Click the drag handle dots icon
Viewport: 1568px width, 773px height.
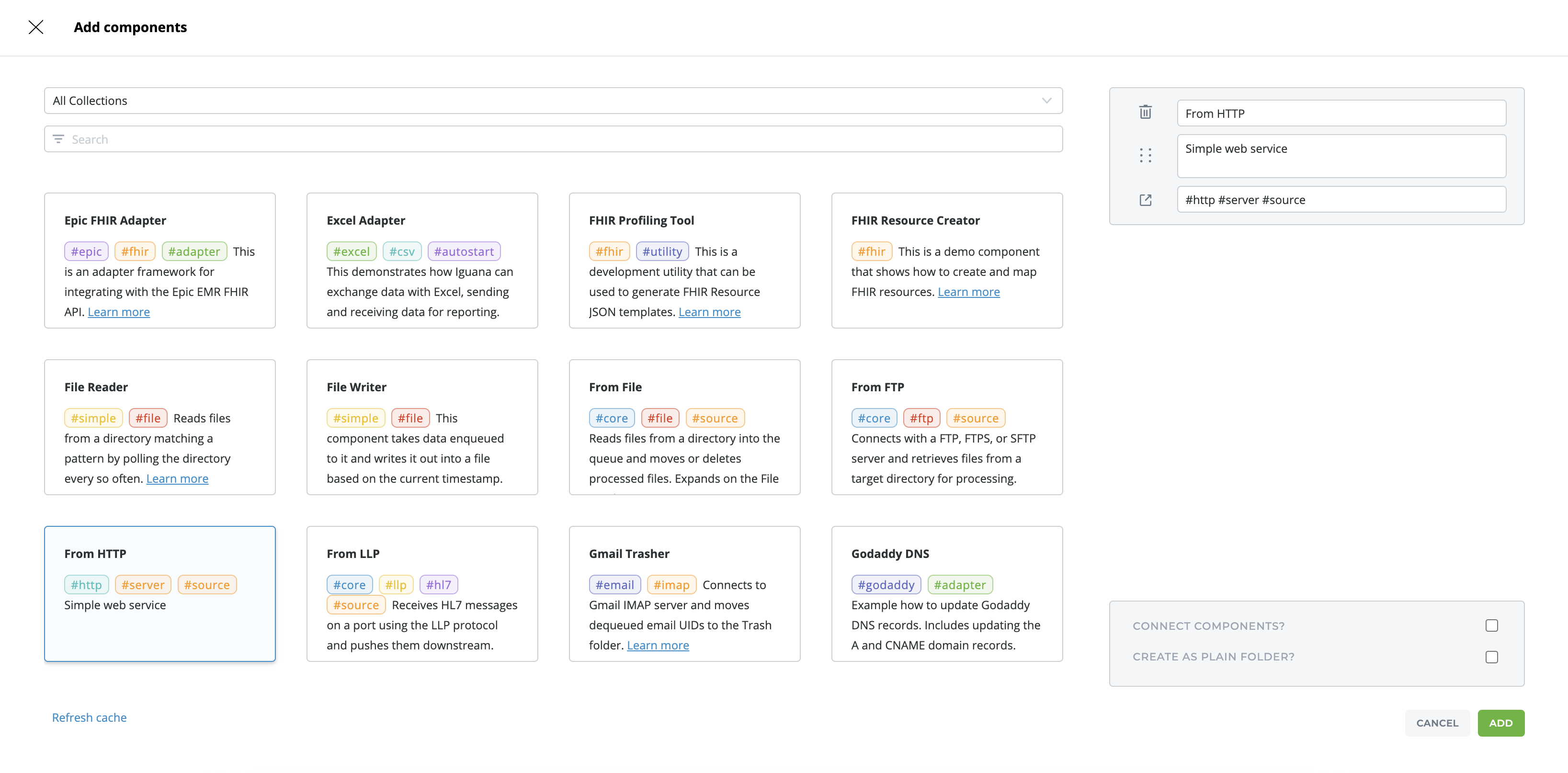tap(1145, 155)
